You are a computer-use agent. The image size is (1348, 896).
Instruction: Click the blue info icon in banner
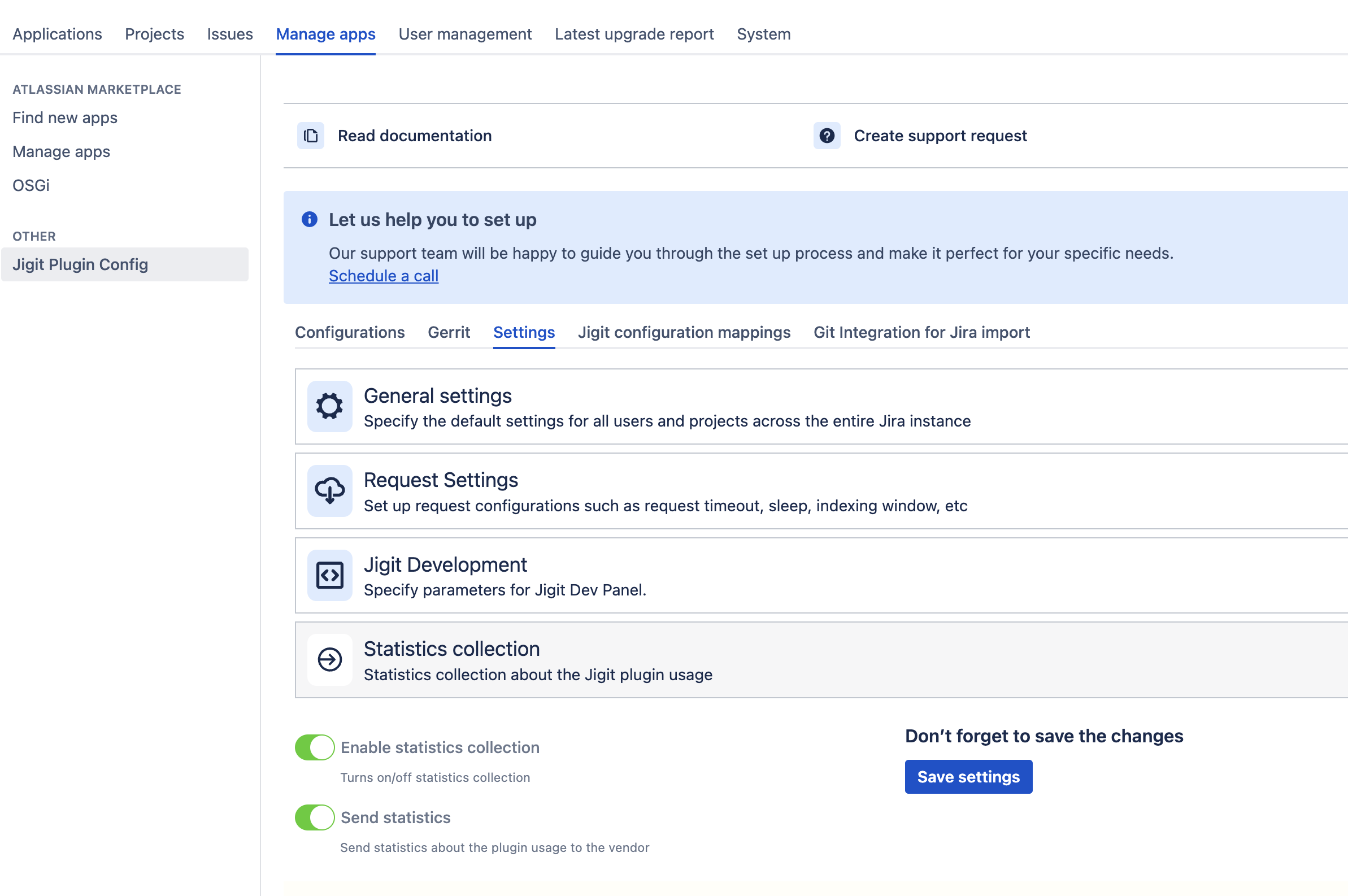point(309,219)
